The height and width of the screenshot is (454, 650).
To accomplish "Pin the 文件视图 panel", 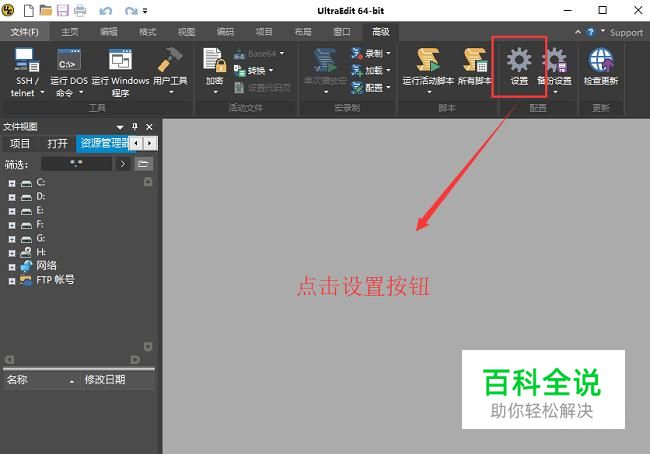I will click(135, 126).
